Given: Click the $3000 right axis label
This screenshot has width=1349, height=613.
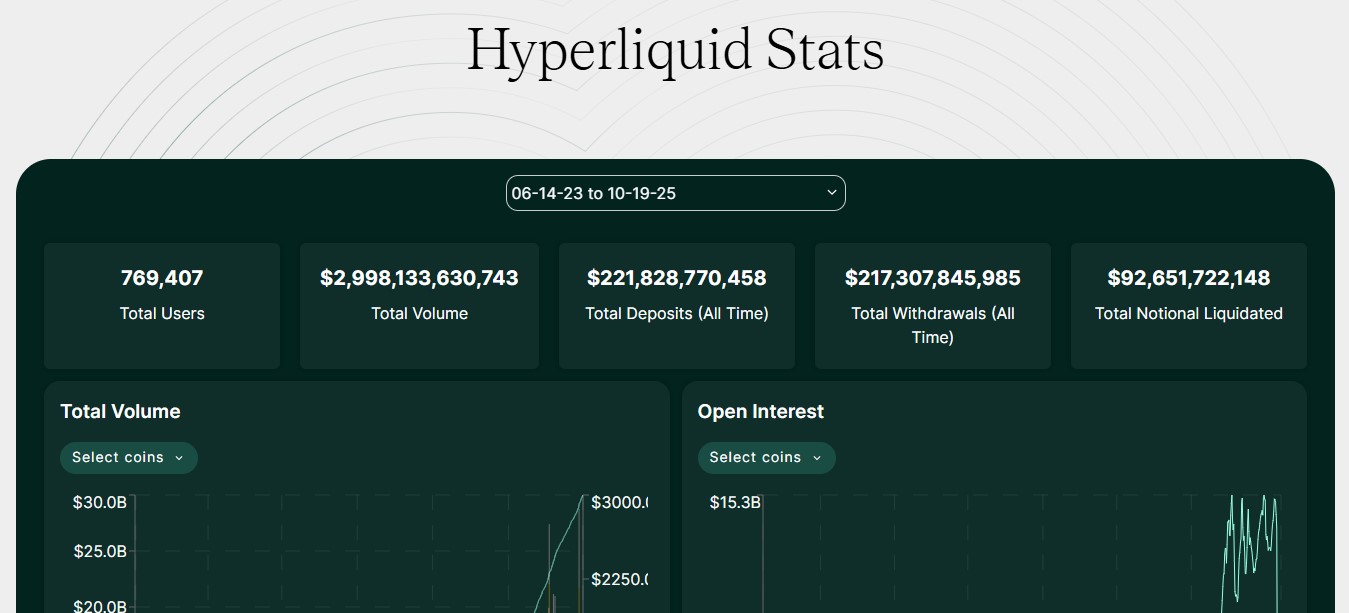Looking at the screenshot, I should pos(619,502).
